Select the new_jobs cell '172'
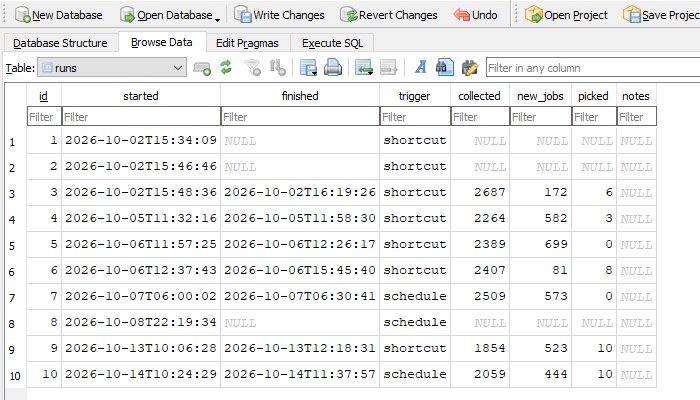 tap(541, 192)
